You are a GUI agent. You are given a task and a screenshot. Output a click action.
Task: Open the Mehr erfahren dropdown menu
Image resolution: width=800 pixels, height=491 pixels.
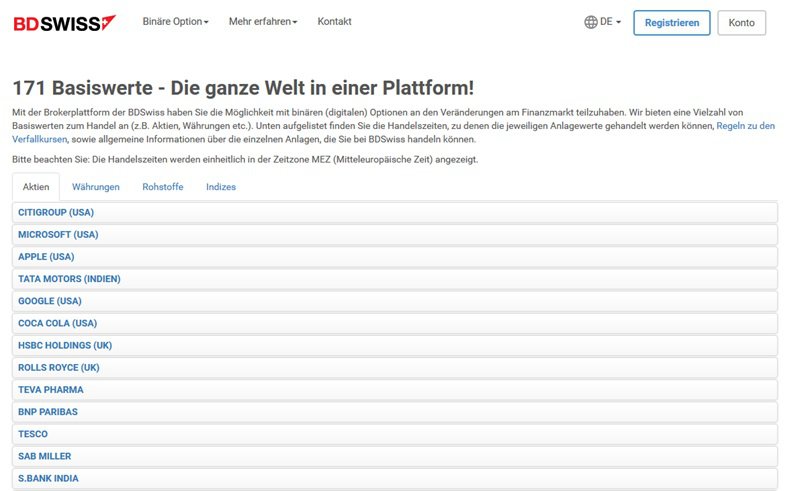(263, 21)
